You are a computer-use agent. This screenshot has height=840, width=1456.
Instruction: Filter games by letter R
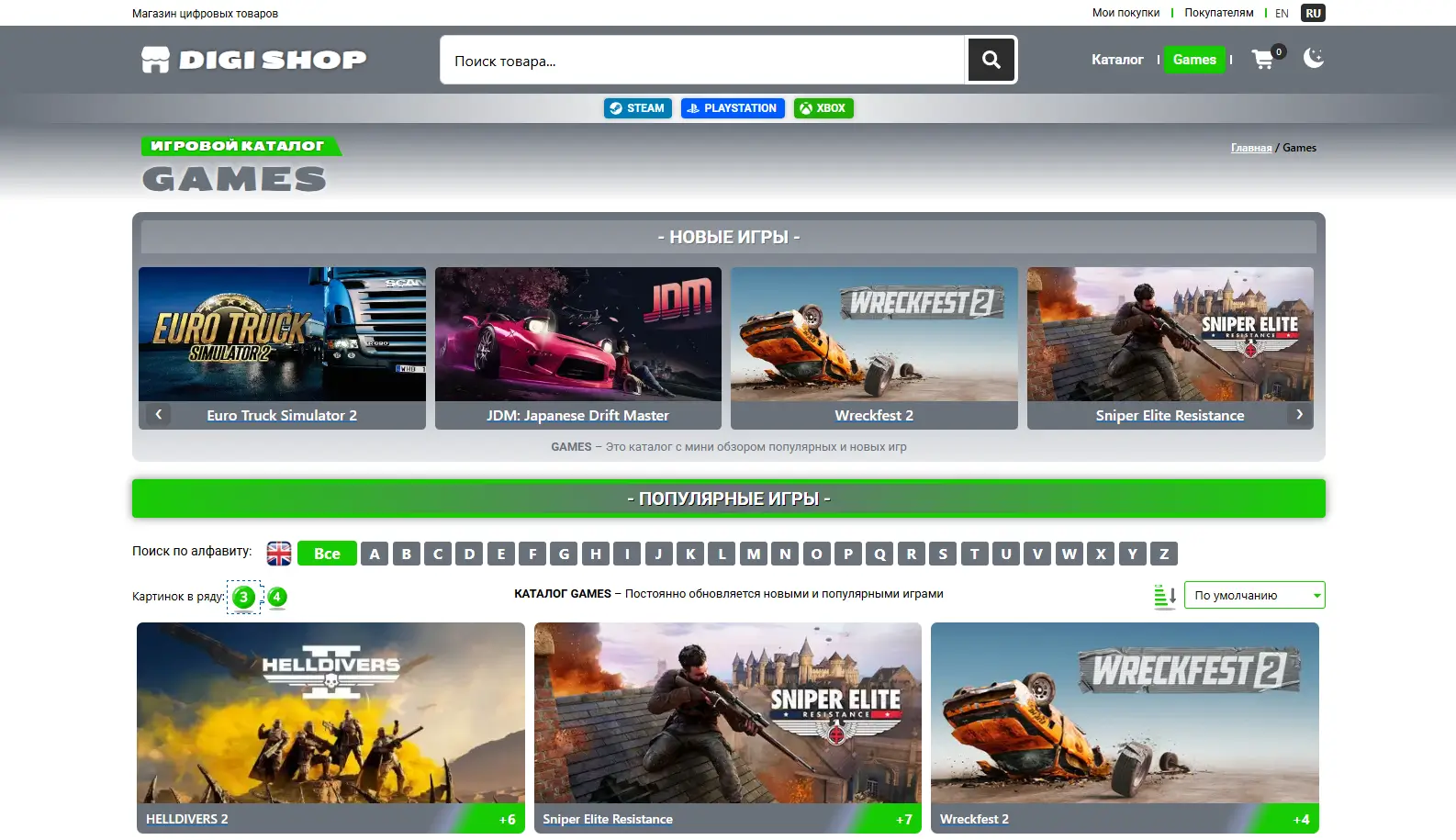point(912,554)
